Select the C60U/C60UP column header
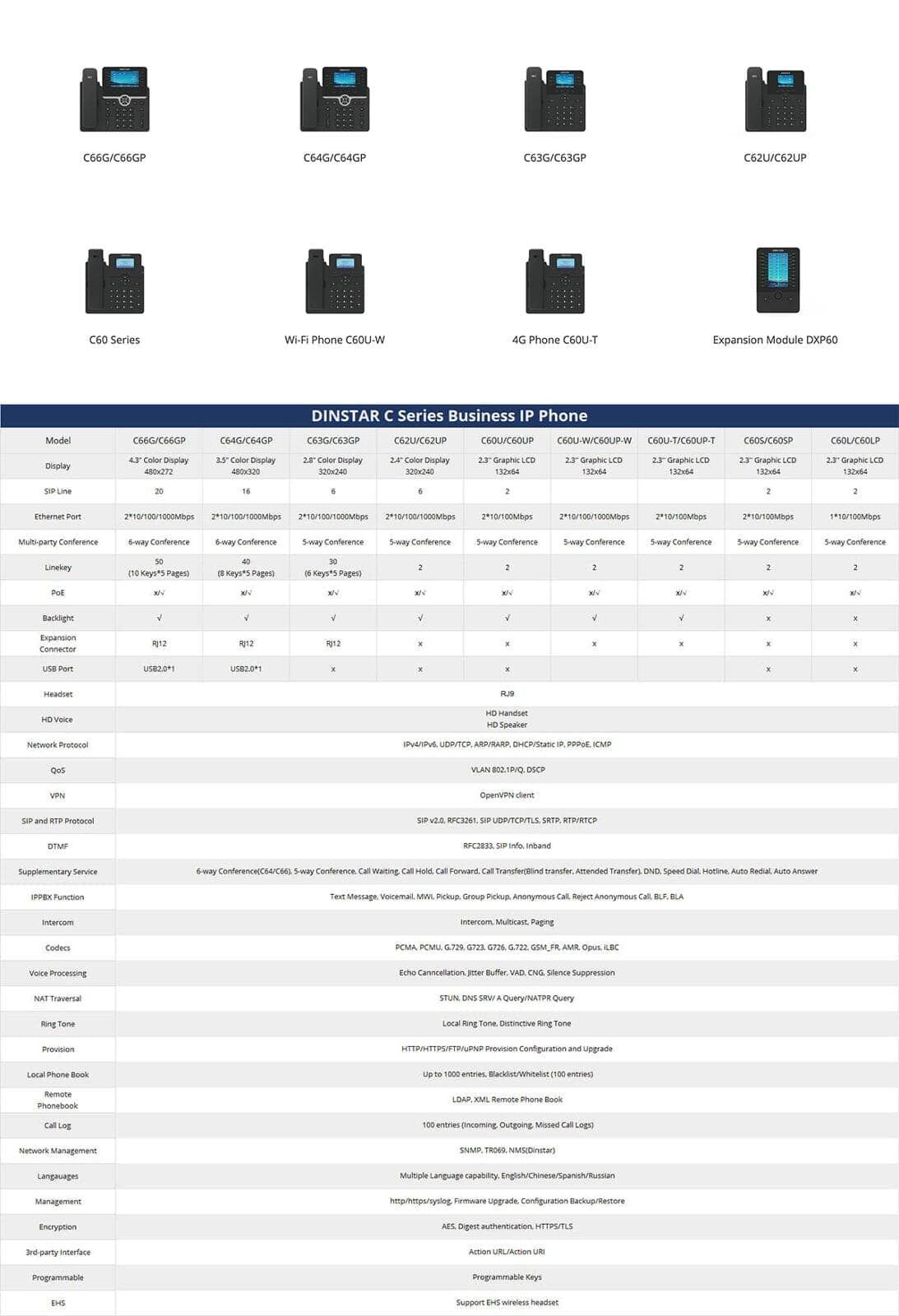This screenshot has width=899, height=1316. pyautogui.click(x=507, y=441)
